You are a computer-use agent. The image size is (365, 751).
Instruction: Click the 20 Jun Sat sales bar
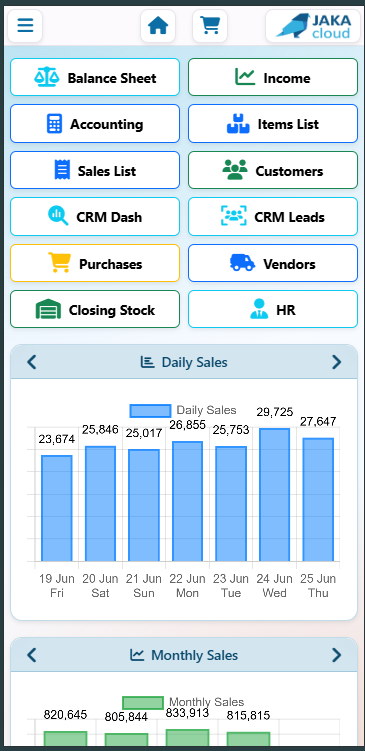[x=100, y=503]
